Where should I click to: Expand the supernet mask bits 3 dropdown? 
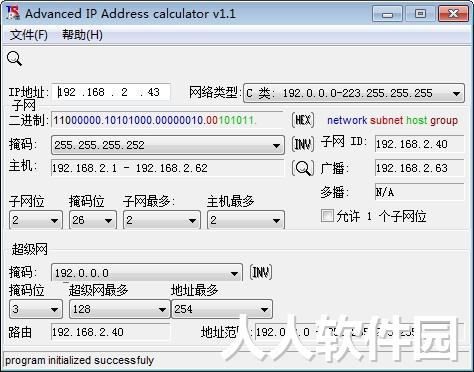point(36,309)
